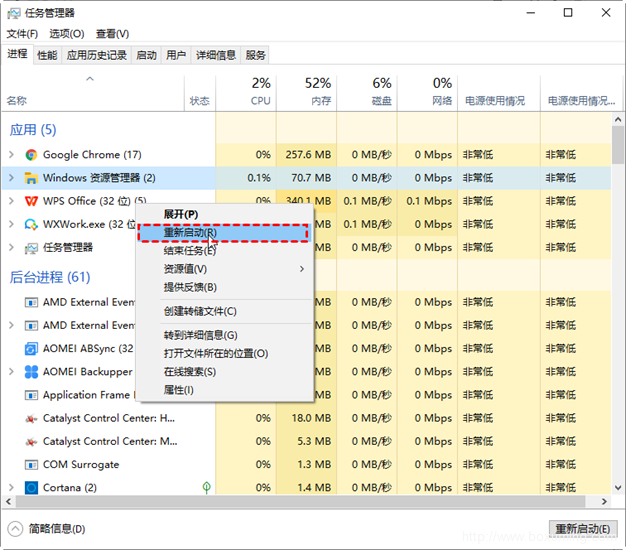Expand the Cortana (2) process group
Screen dimensions: 626x550
(11, 487)
